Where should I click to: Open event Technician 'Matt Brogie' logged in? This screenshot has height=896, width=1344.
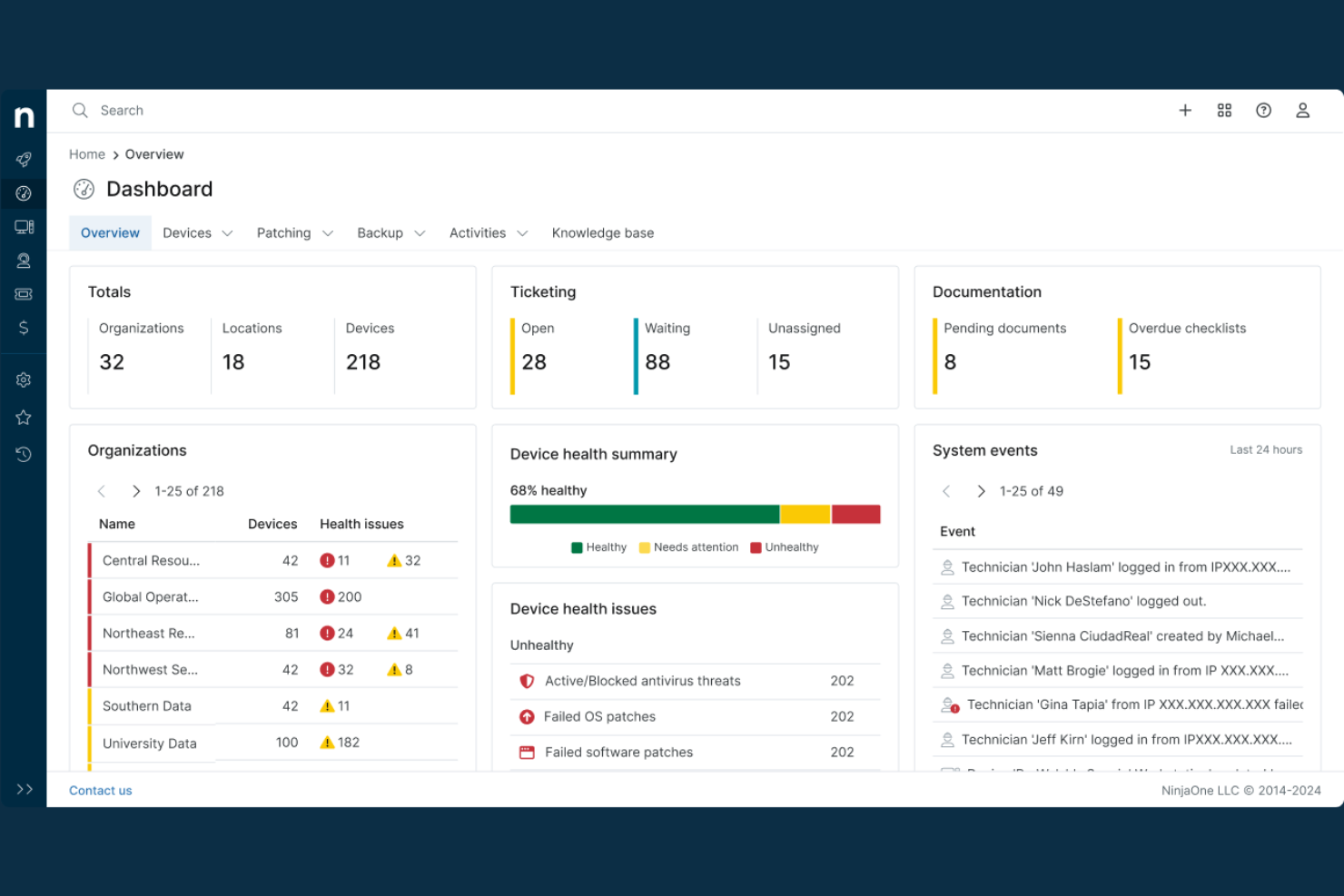1118,671
